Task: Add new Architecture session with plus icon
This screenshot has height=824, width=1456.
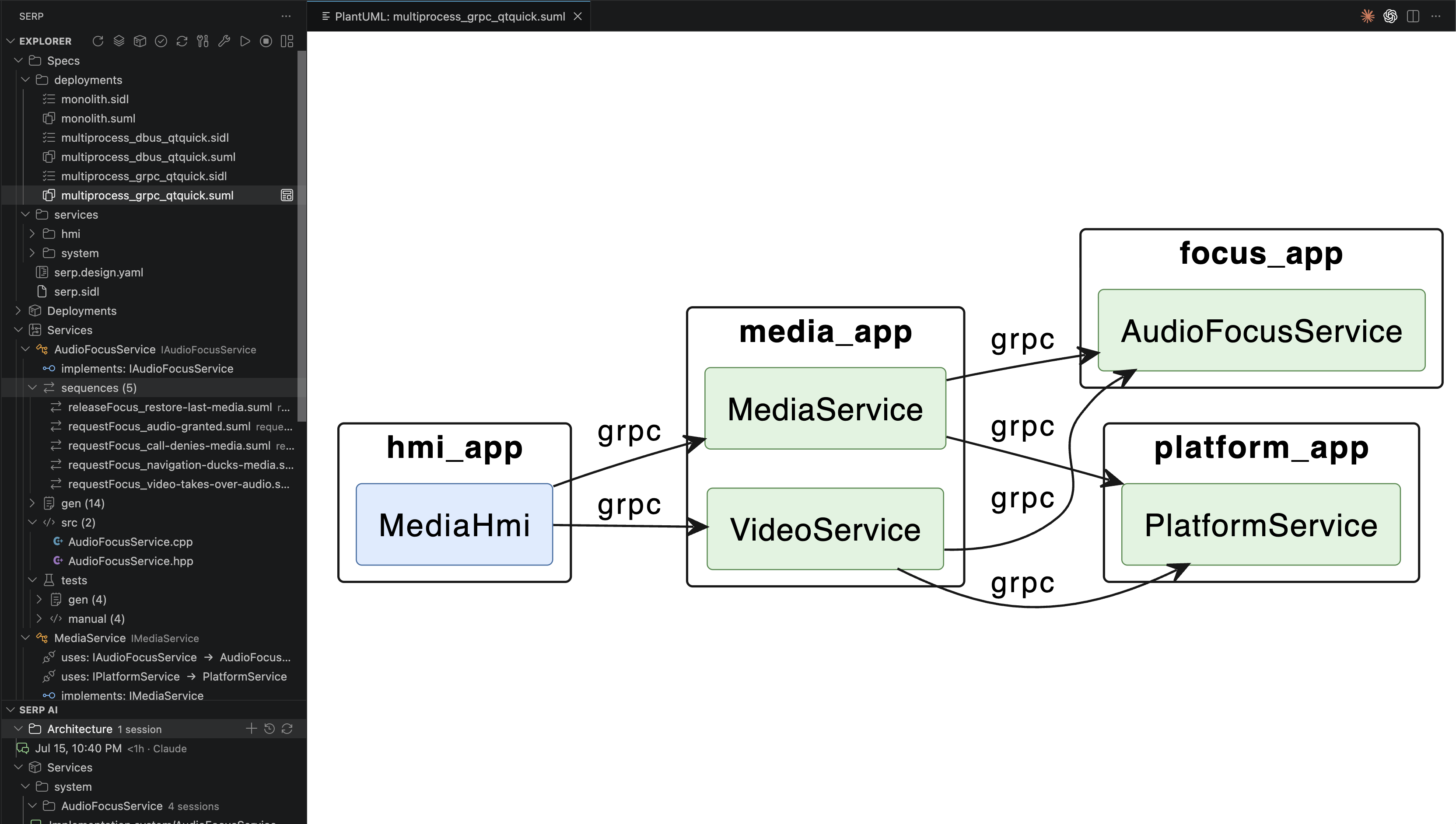Action: [252, 729]
